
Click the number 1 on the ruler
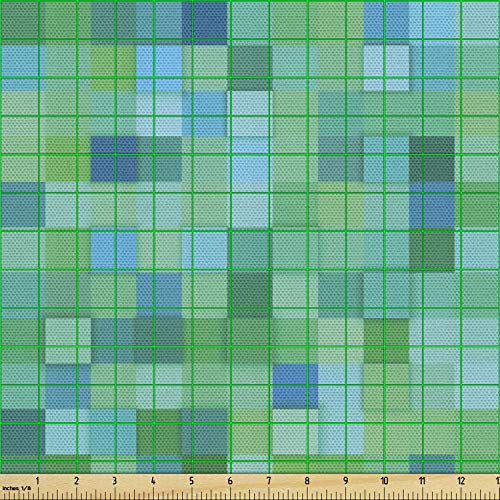tap(37, 481)
